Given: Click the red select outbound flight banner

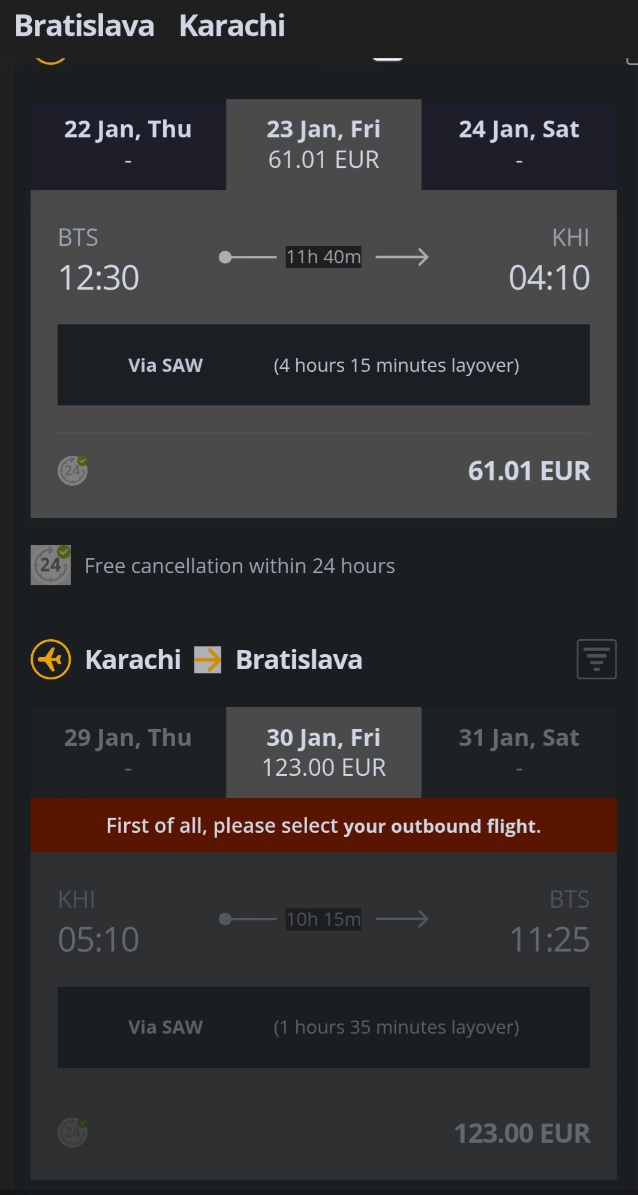Looking at the screenshot, I should point(323,825).
